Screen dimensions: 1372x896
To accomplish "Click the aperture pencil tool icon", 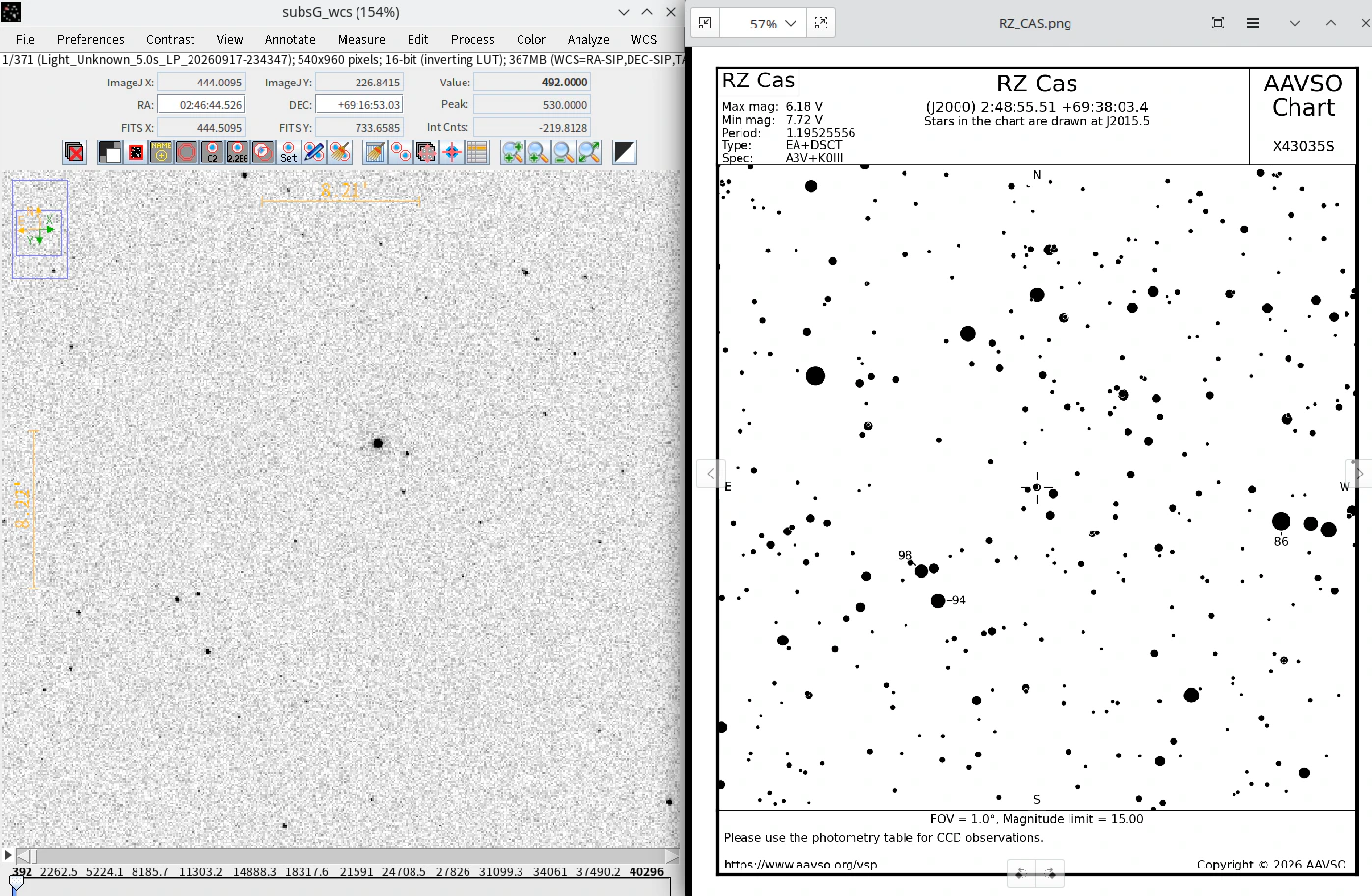I will [314, 152].
